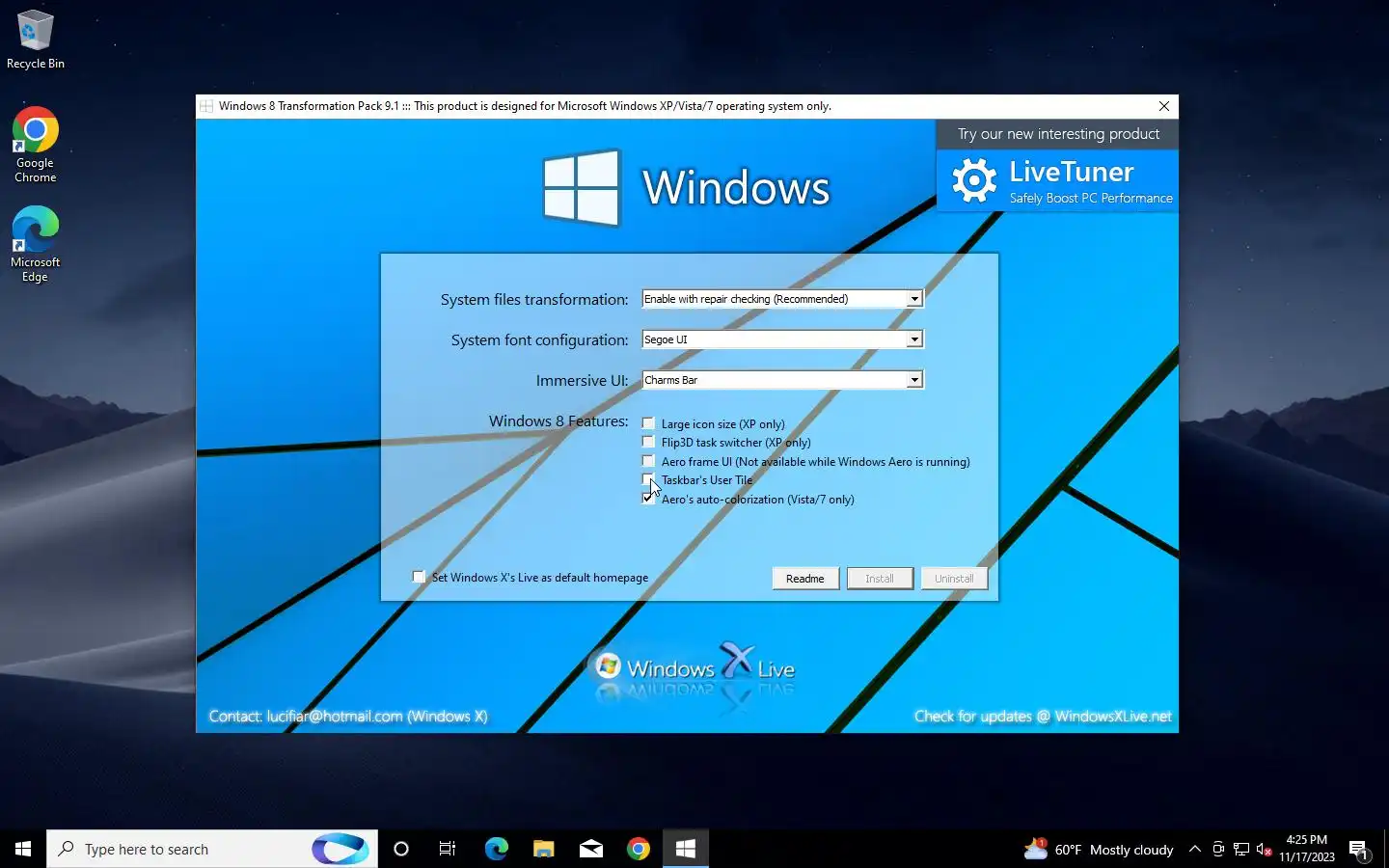Screen dimensions: 1389x868
Task: Open the Start menu
Action: pos(23,849)
